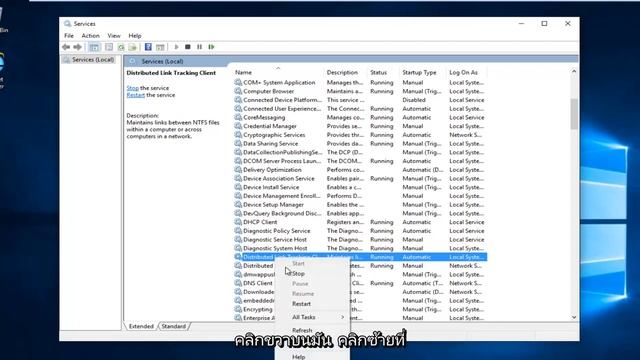
Task: Click gear icon beside CoreMessaging
Action: coord(238,117)
